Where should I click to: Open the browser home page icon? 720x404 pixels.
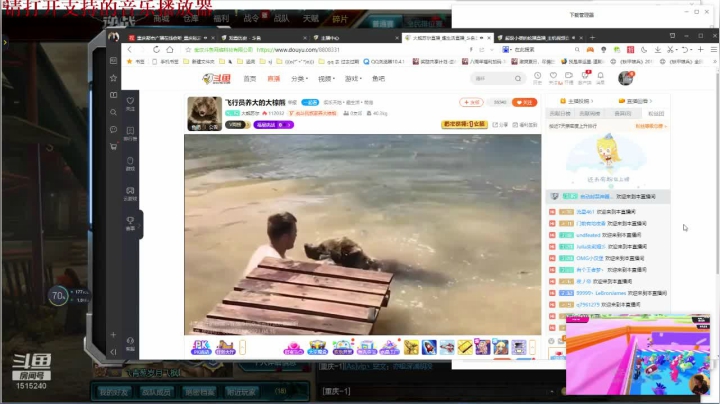click(x=170, y=50)
